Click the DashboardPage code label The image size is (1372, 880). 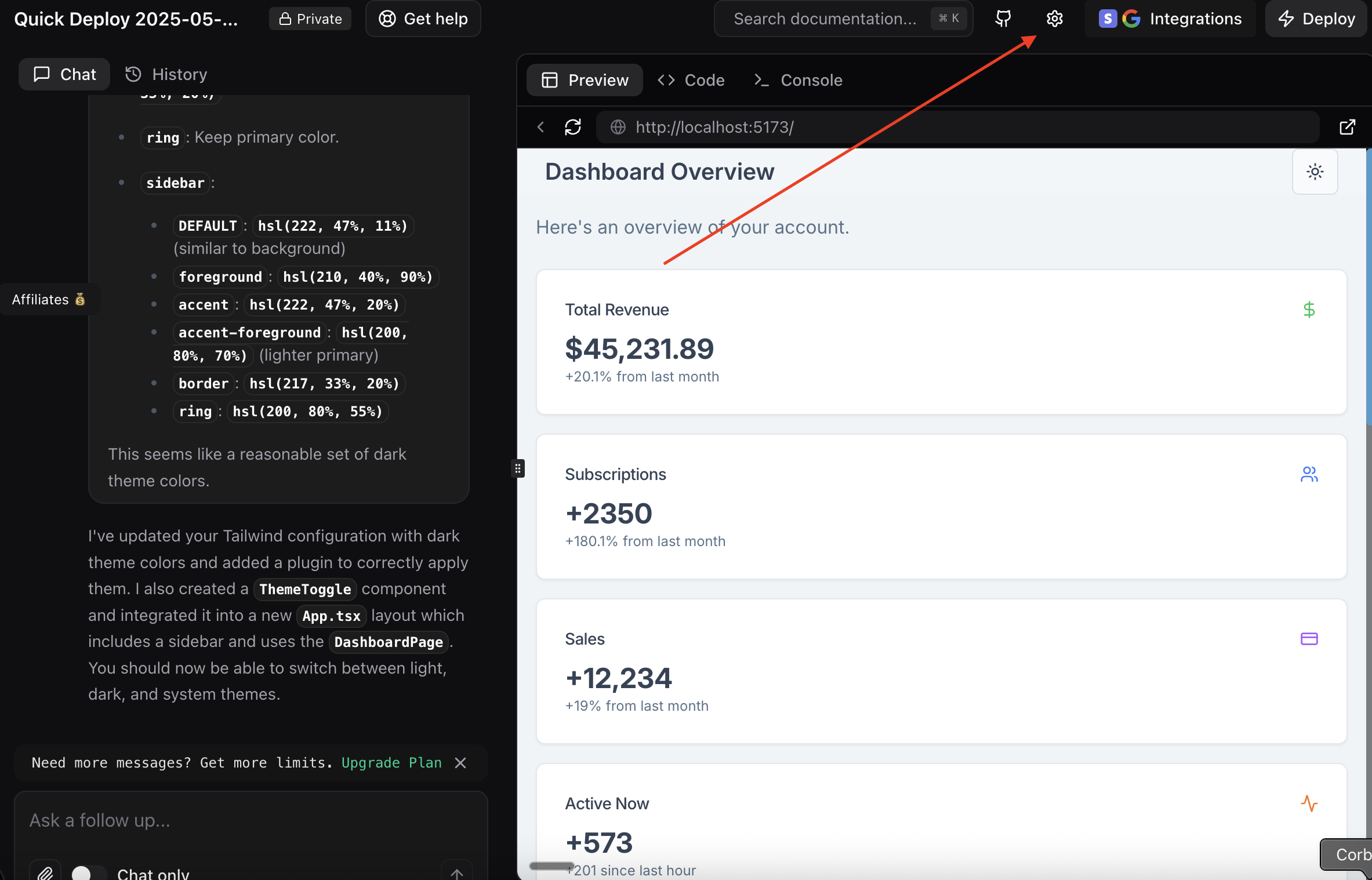tap(389, 642)
